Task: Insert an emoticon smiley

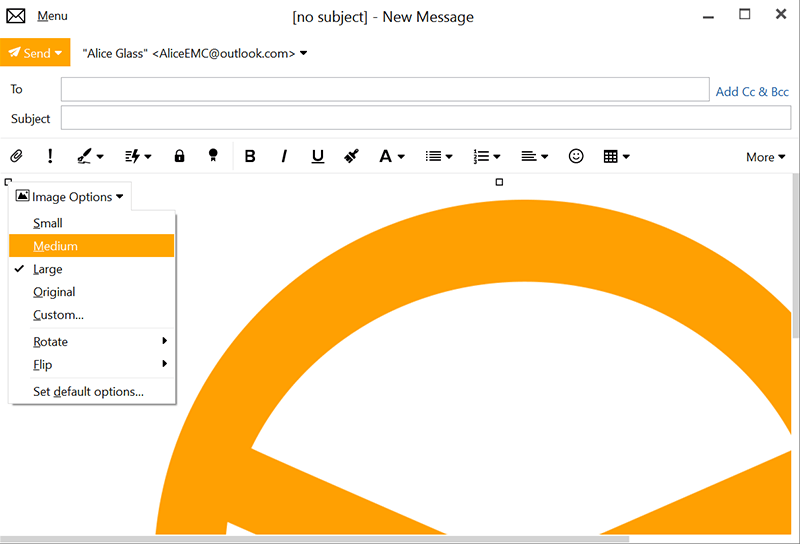Action: coord(576,156)
